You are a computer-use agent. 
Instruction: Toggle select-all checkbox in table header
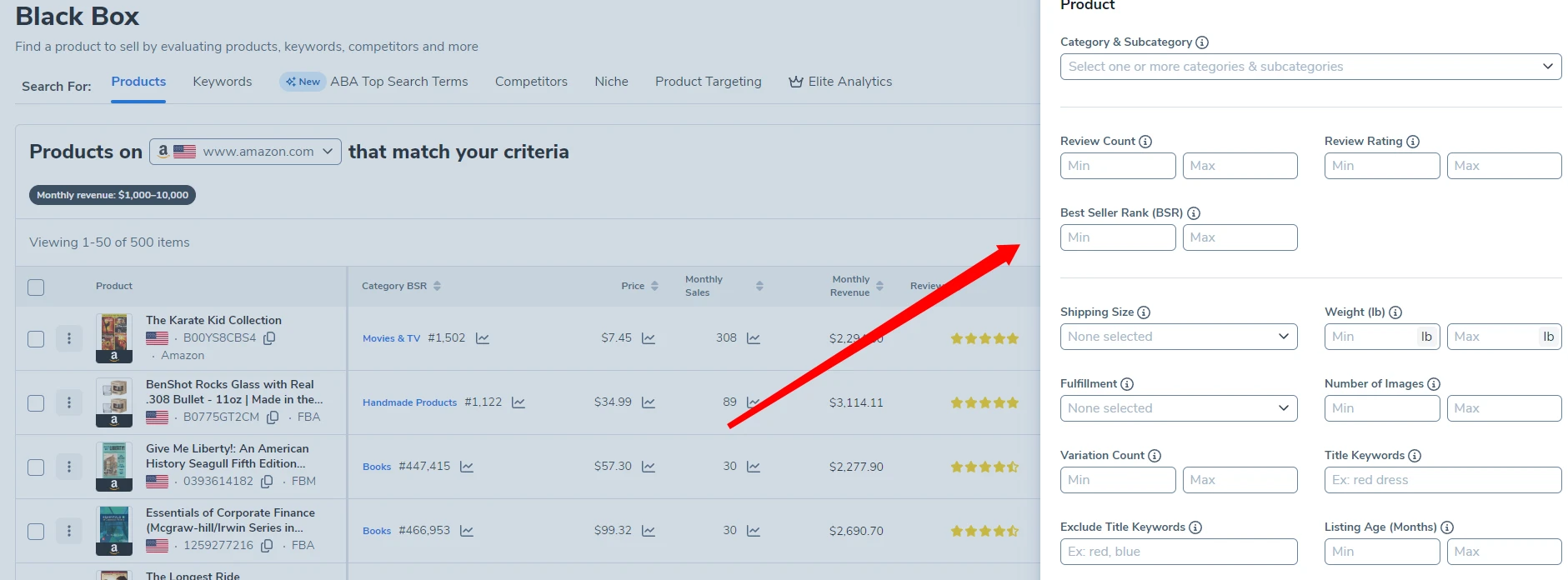pyautogui.click(x=36, y=287)
